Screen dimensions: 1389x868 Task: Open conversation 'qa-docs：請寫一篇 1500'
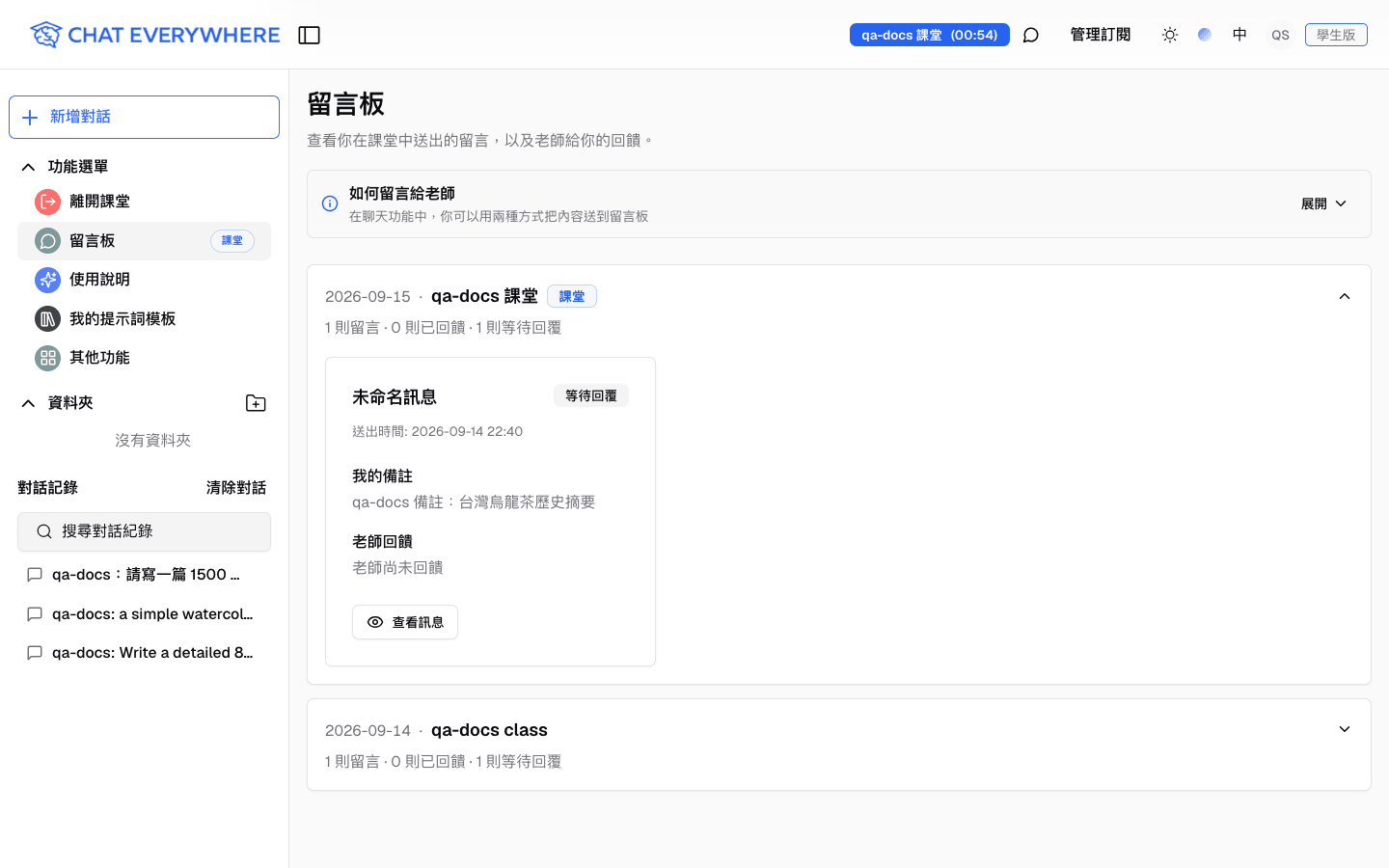pyautogui.click(x=144, y=575)
